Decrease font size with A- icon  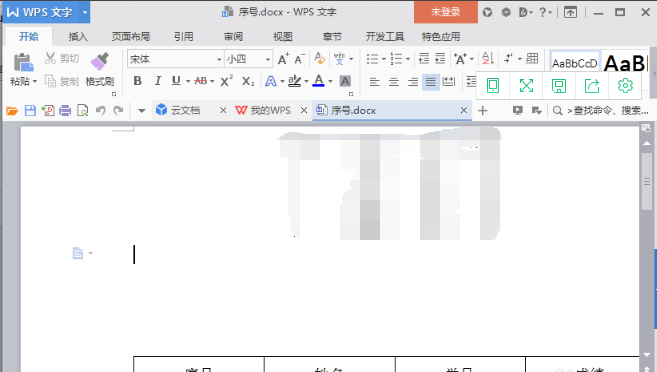299,59
